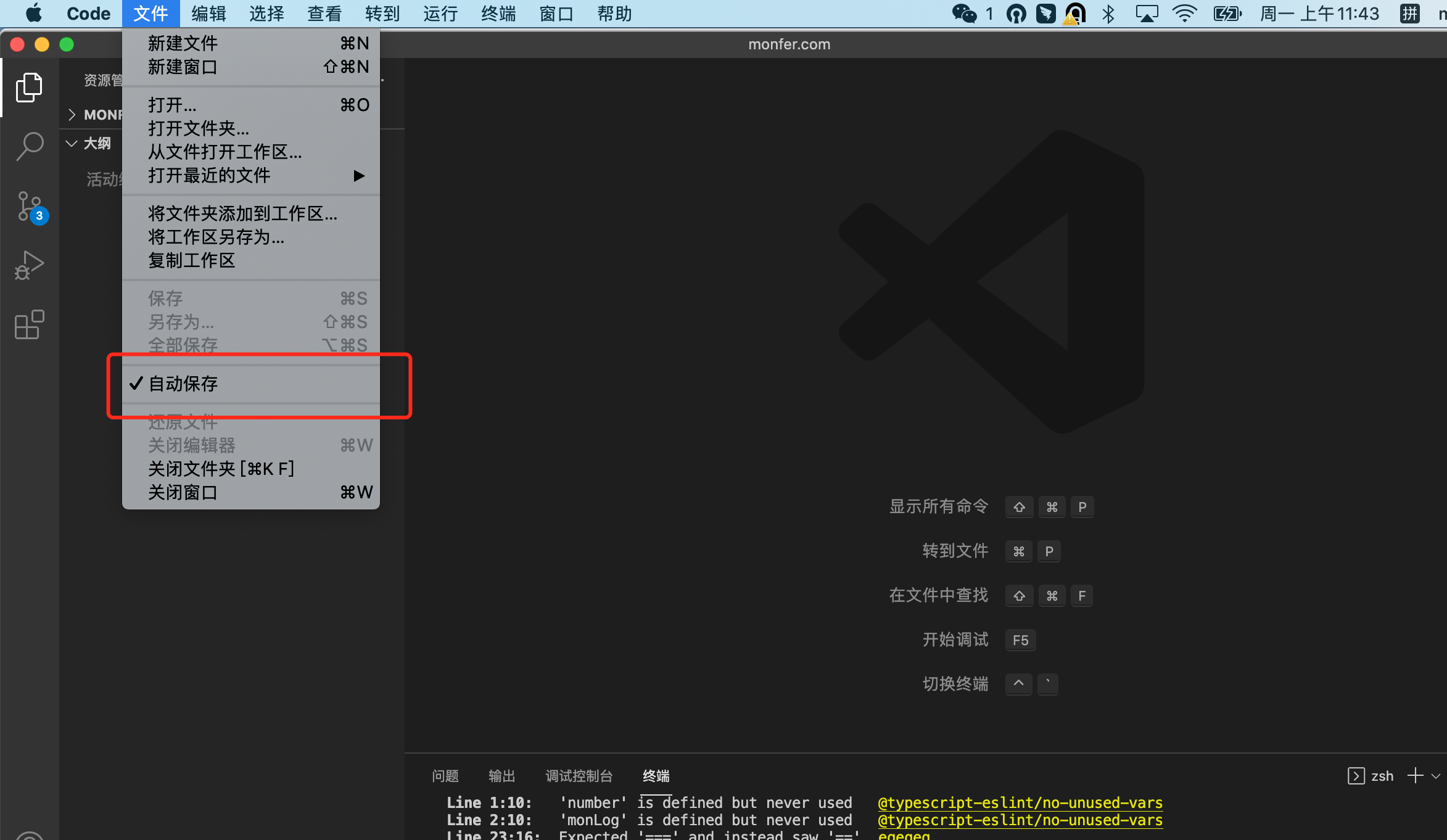Click the Bluetooth status icon

point(1108,14)
